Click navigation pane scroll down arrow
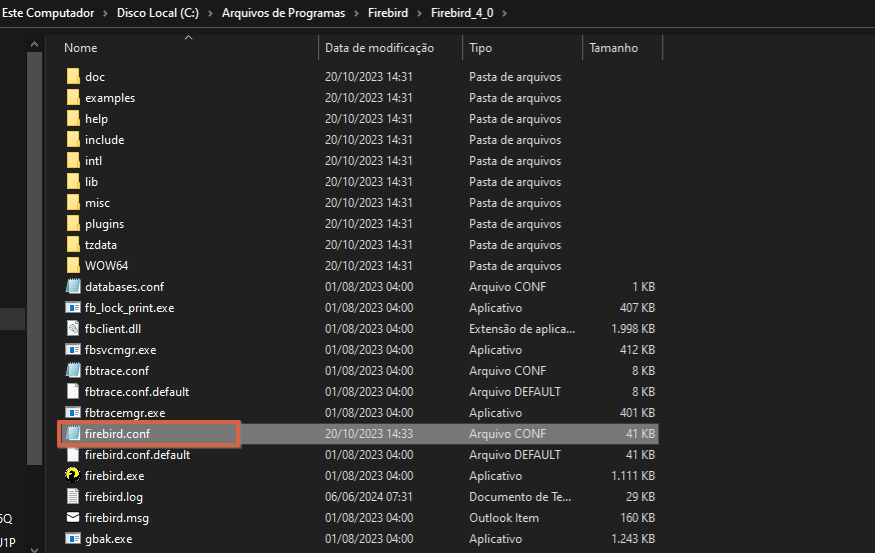The height and width of the screenshot is (553, 875). pyautogui.click(x=35, y=549)
